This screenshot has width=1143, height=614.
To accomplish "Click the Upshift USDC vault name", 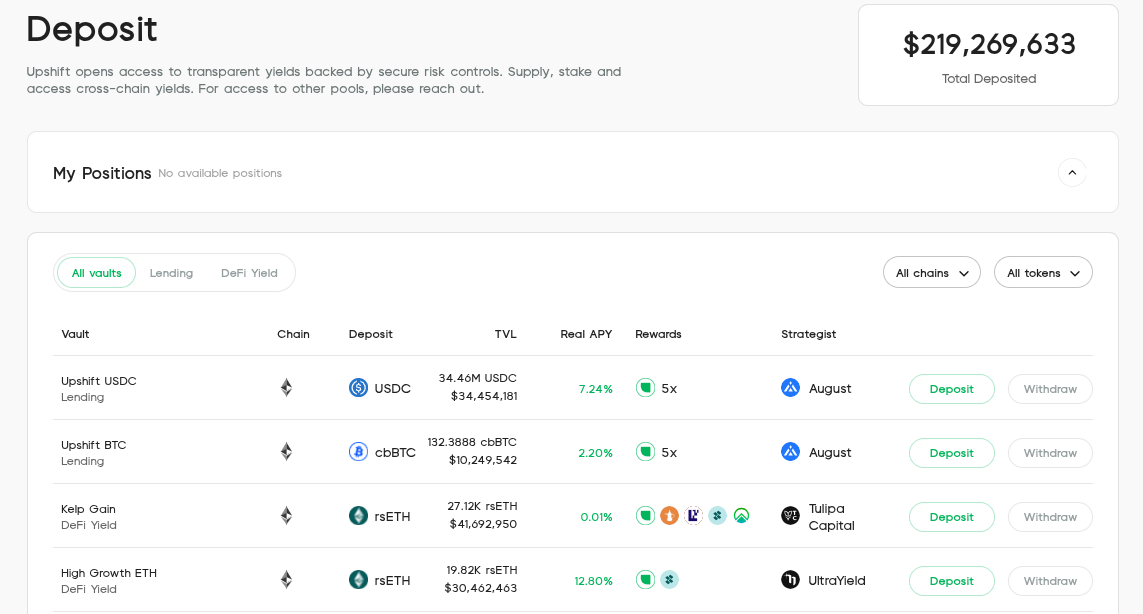I will [98, 381].
